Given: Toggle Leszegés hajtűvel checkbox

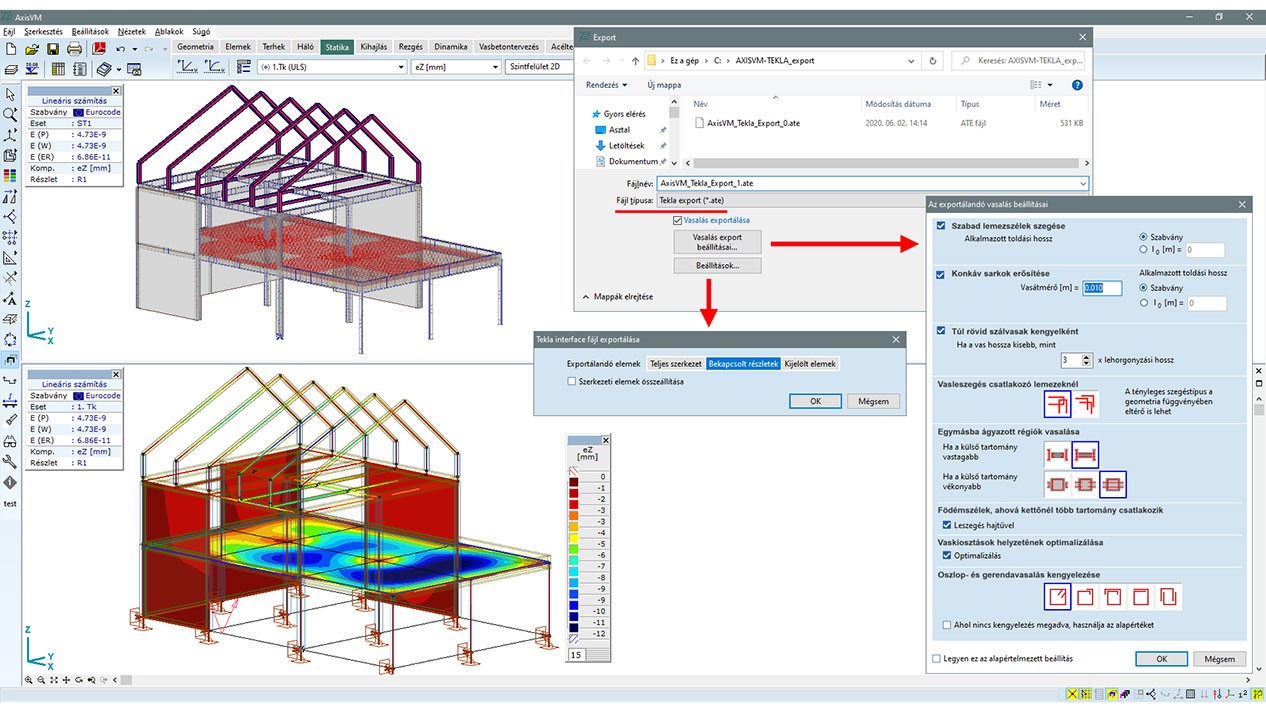Looking at the screenshot, I should click(x=948, y=524).
